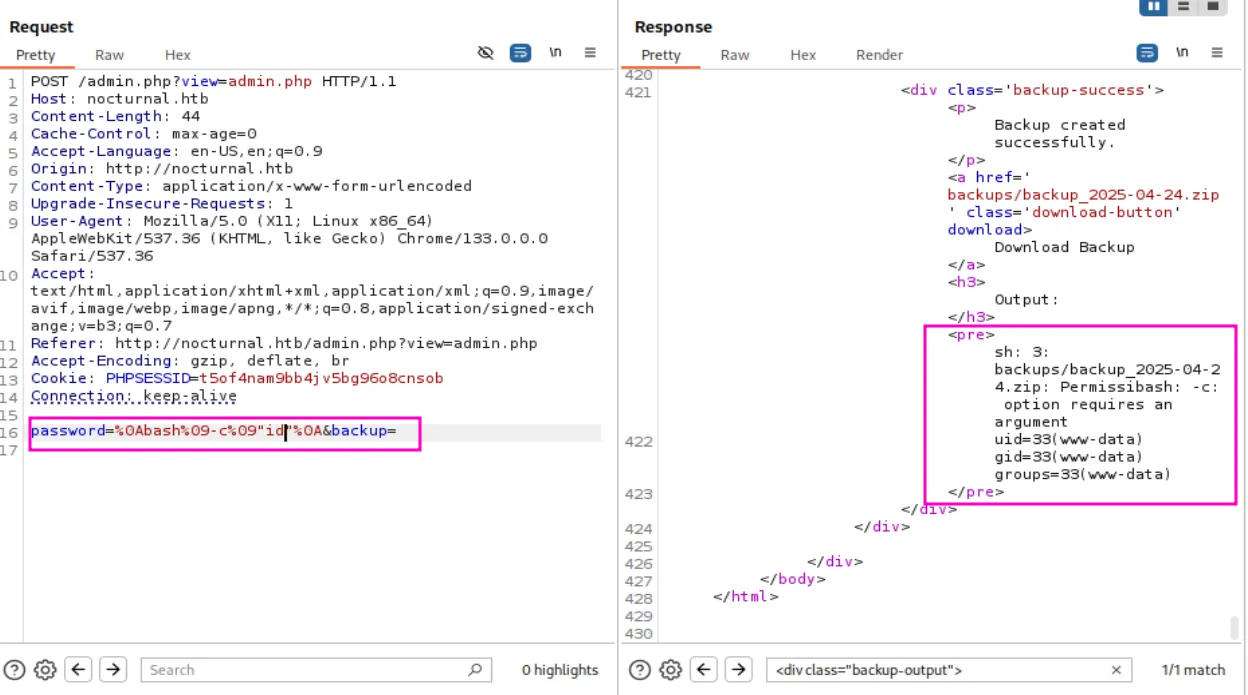Screen dimensions: 1248x695
Task: Open search help in the Response panel
Action: [x=639, y=670]
